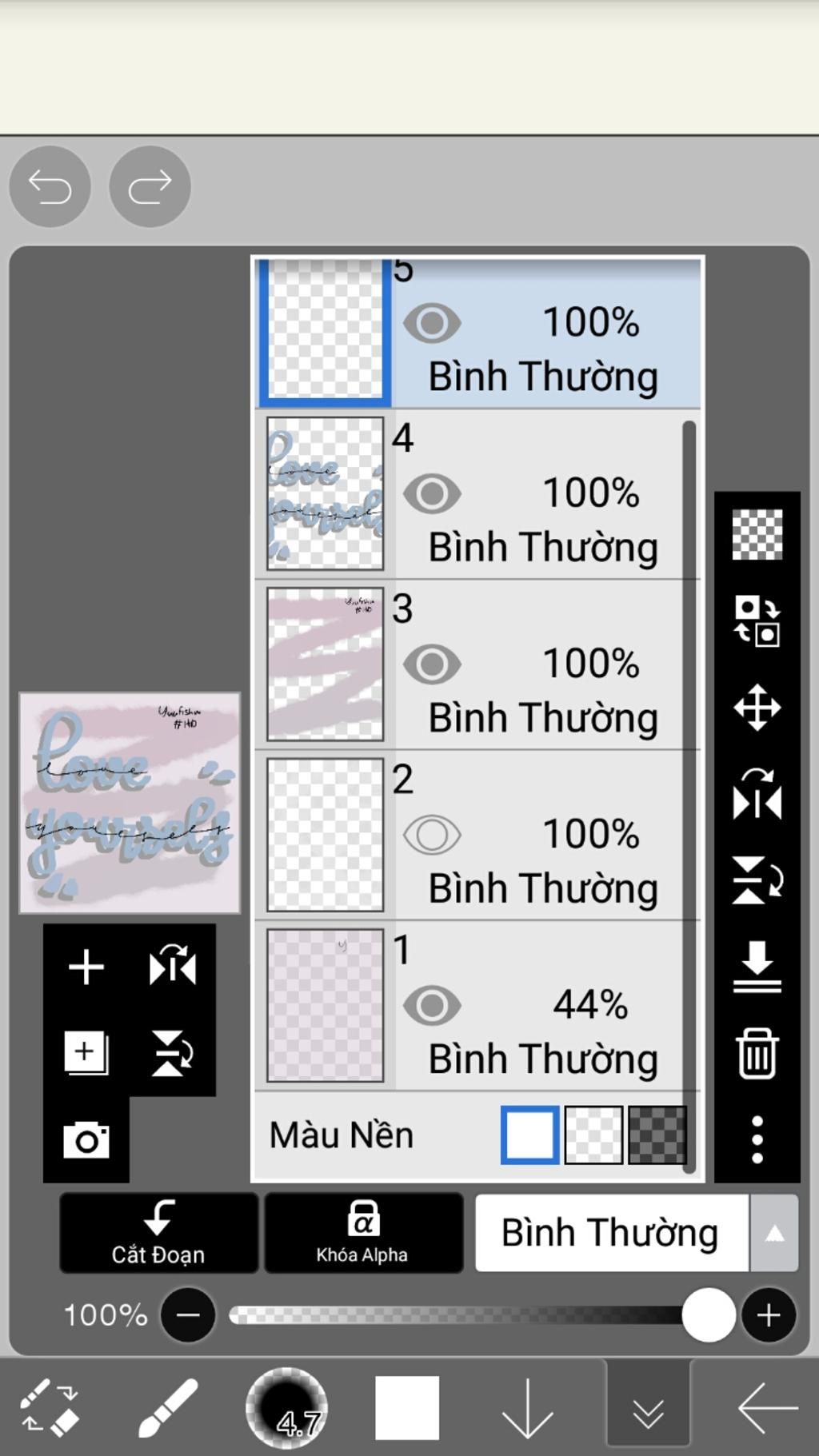The width and height of the screenshot is (819, 1456).
Task: Select layer 3 in the layer list
Action: coord(477,664)
